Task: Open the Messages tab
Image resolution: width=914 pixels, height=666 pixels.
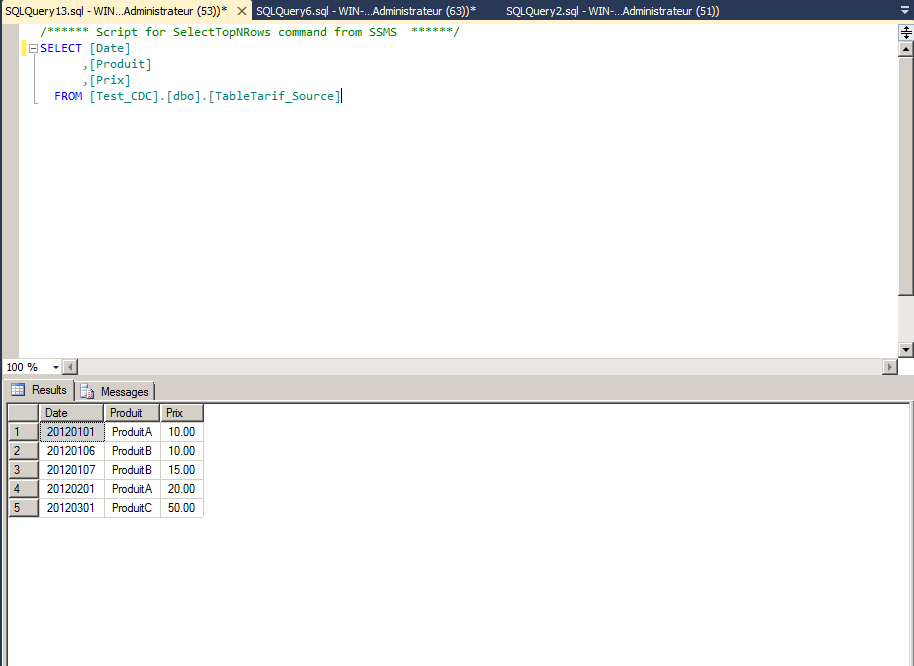Action: point(115,391)
